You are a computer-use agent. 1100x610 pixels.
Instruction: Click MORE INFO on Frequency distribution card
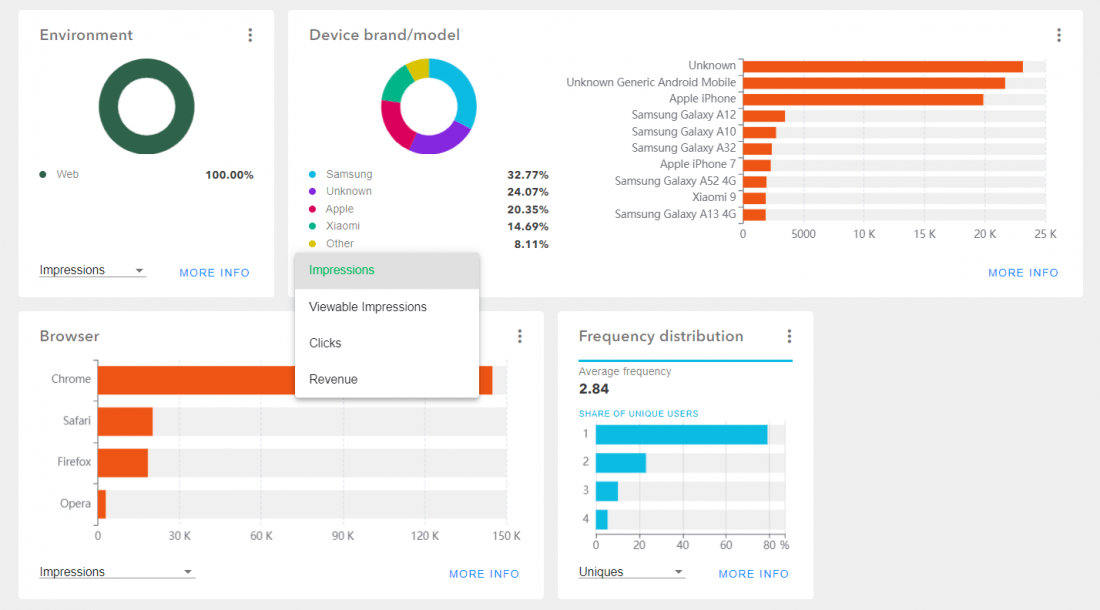pyautogui.click(x=753, y=573)
